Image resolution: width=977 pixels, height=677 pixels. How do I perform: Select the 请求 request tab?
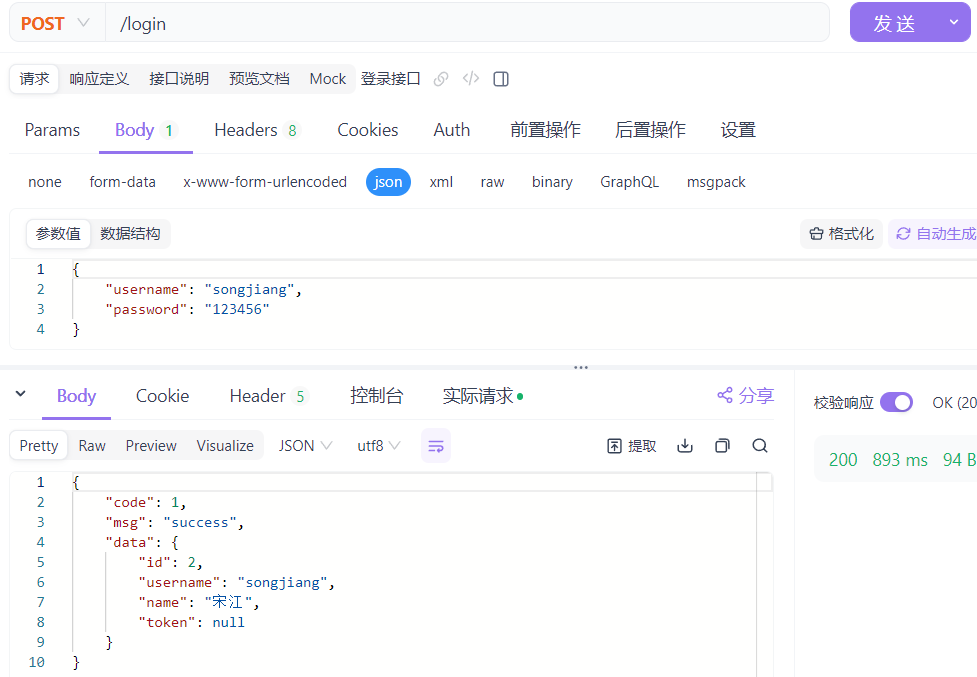point(34,79)
